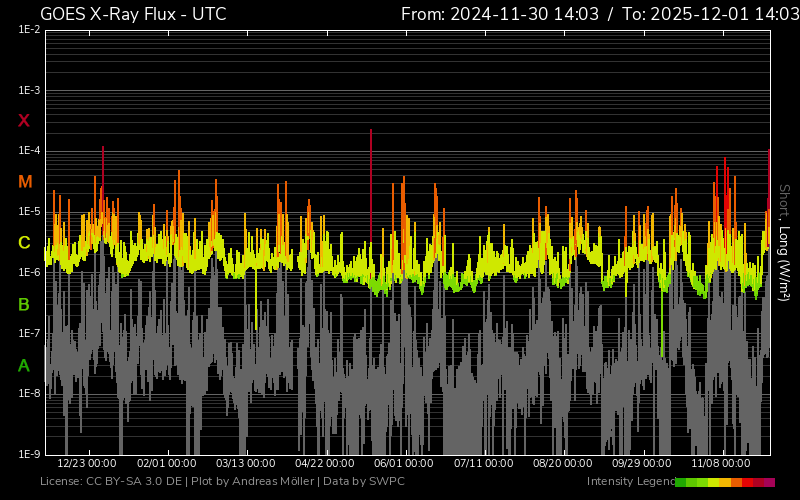Screen dimensions: 800x500
Task: Click the 'Intensity Legend' text label
Action: [630, 482]
